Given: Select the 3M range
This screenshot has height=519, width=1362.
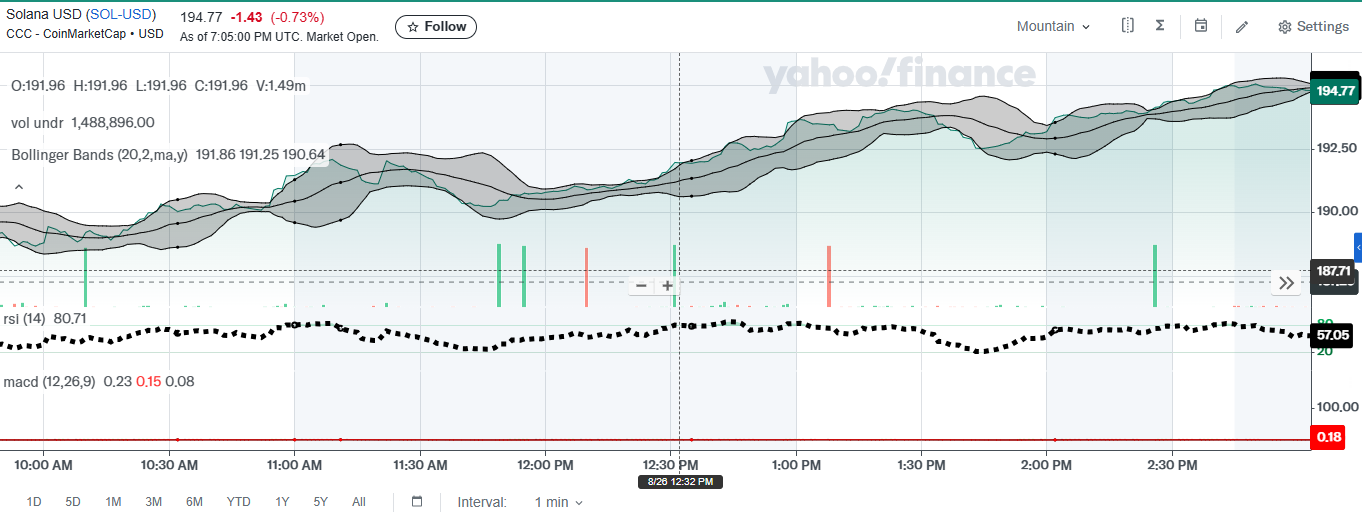Looking at the screenshot, I should coord(153,502).
